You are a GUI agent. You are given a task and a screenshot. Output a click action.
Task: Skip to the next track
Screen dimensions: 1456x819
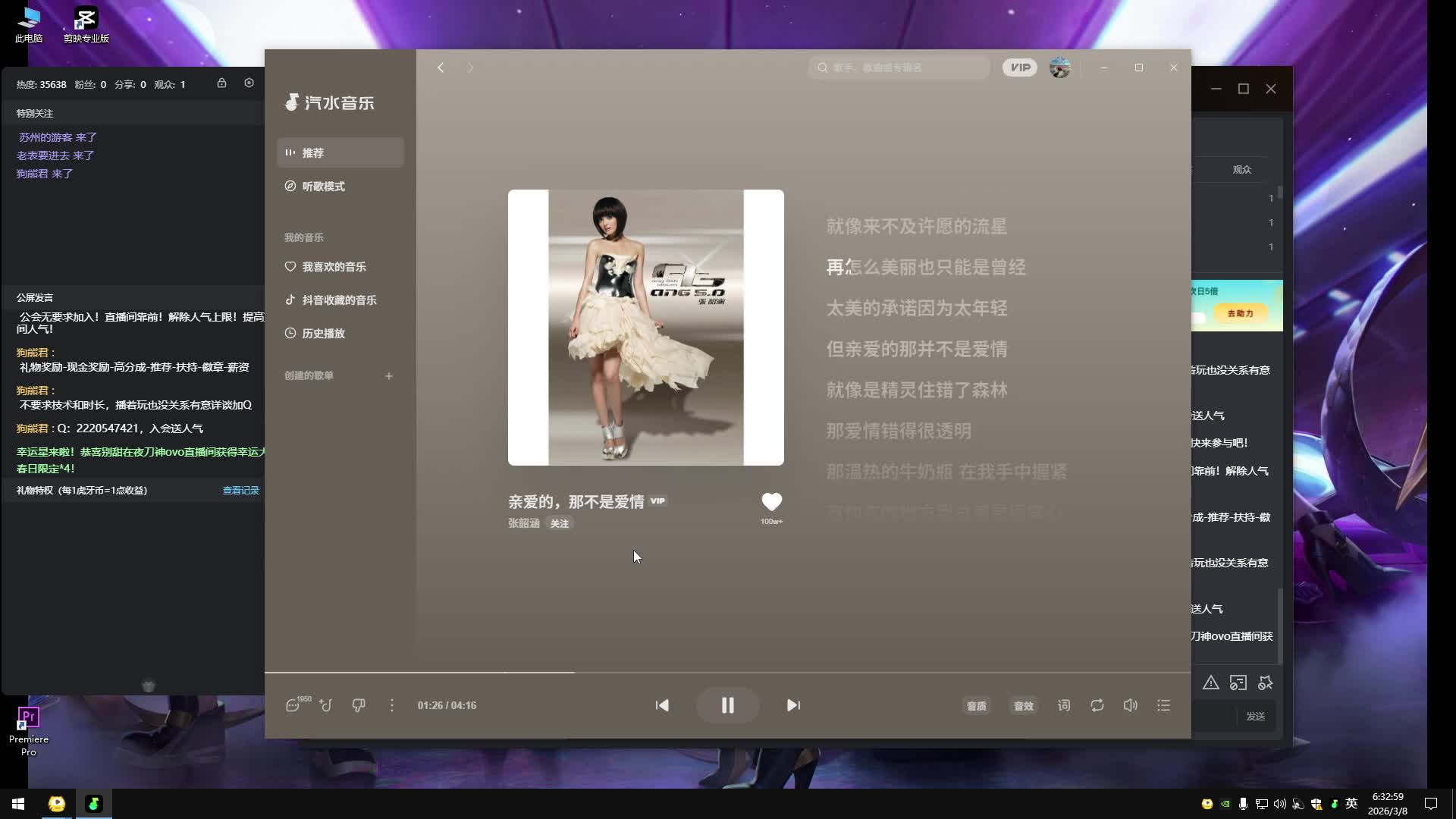coord(793,705)
